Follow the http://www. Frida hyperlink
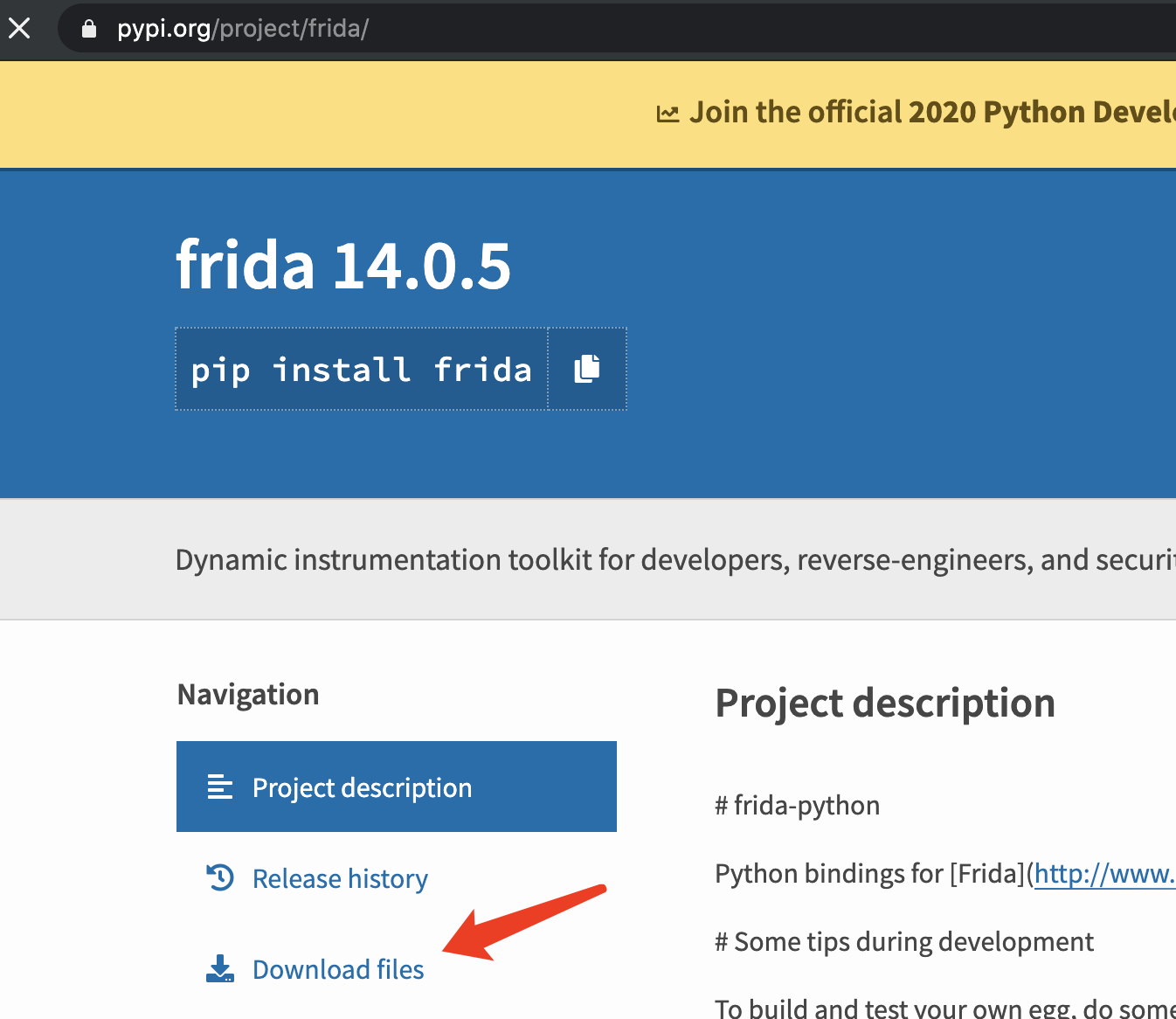 1104,873
